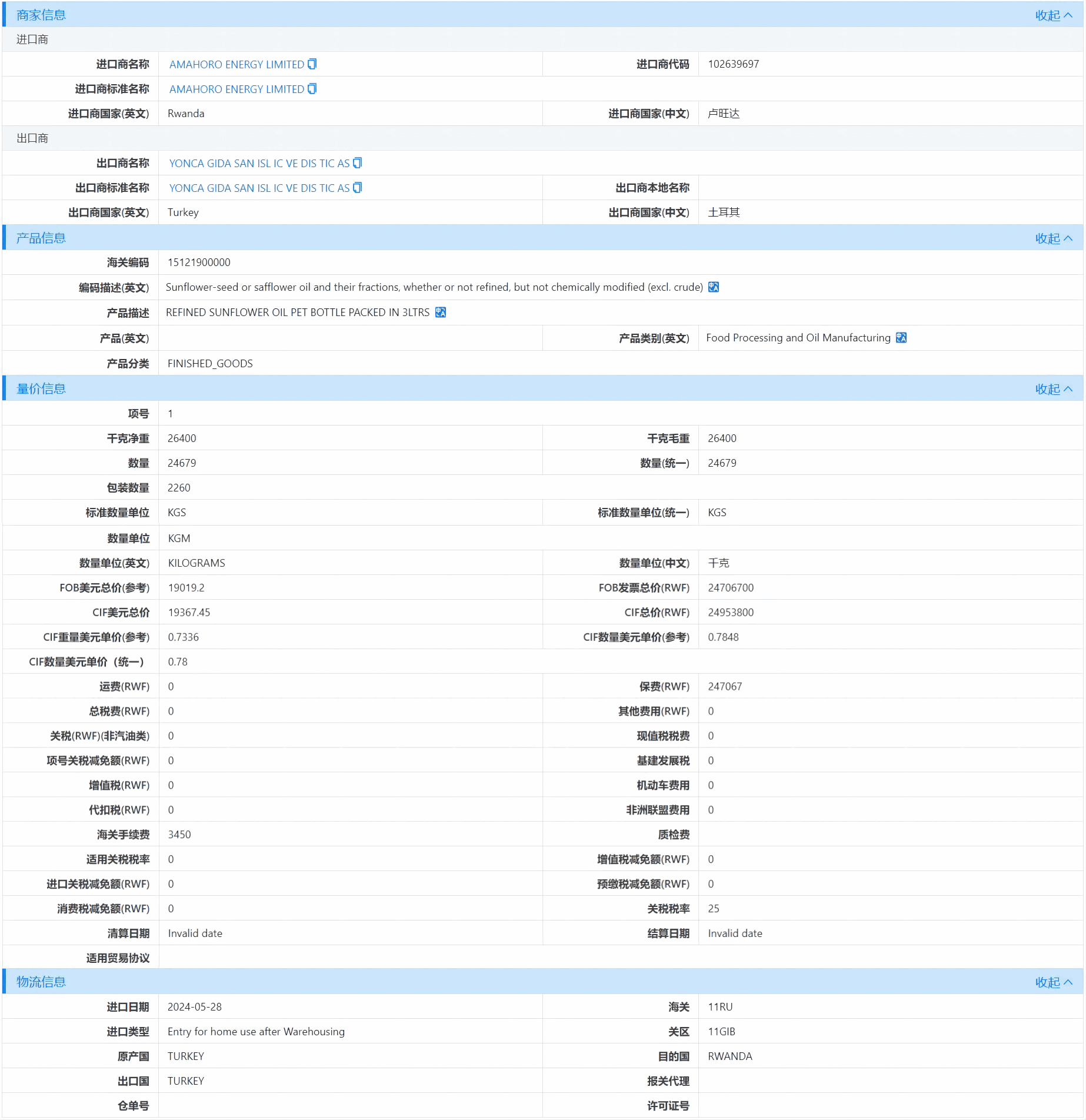The height and width of the screenshot is (1120, 1086).
Task: Select packaging quantity 2260
Action: click(179, 488)
